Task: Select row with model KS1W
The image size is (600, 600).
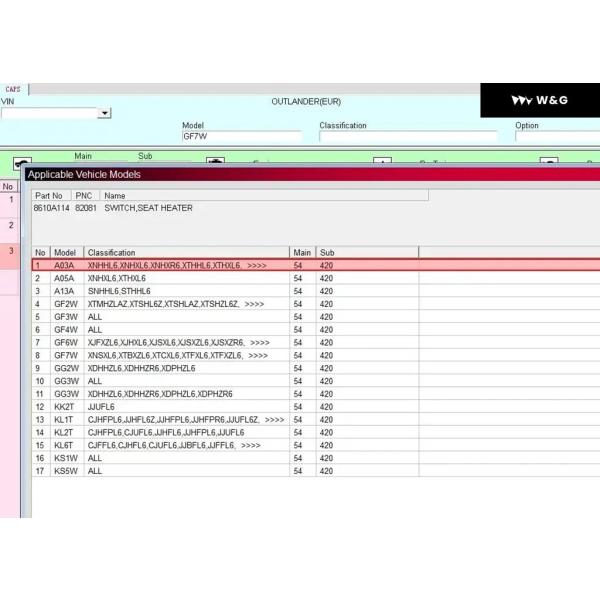Action: coord(316,458)
